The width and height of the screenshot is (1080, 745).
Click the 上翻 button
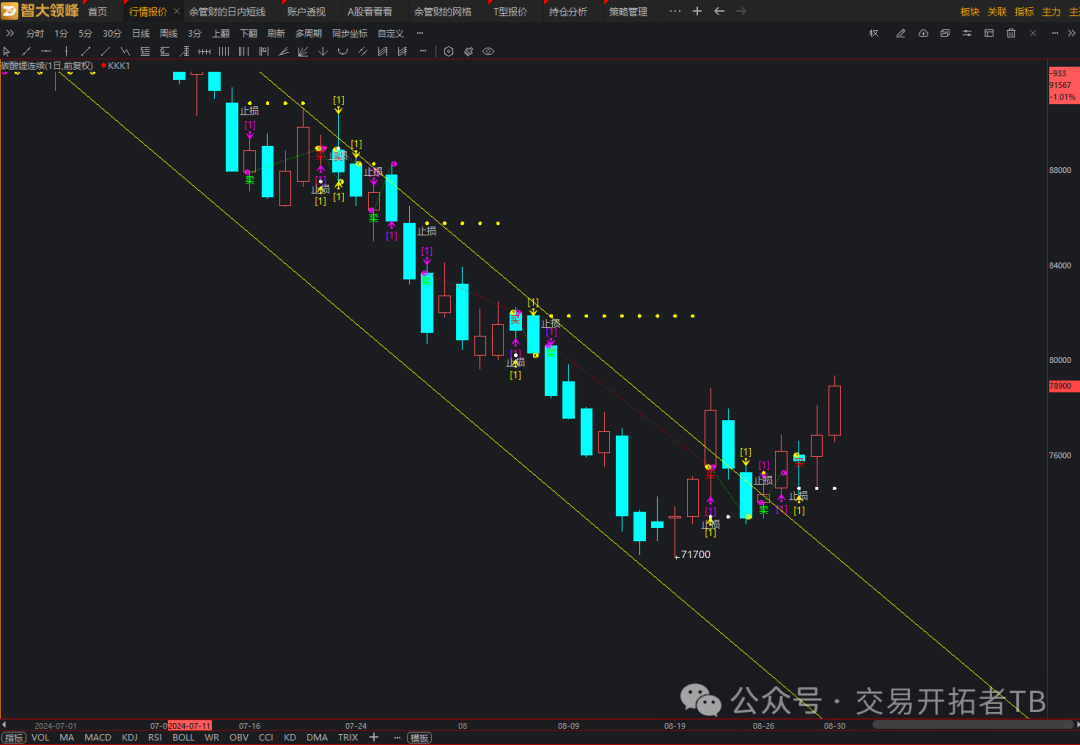(221, 33)
